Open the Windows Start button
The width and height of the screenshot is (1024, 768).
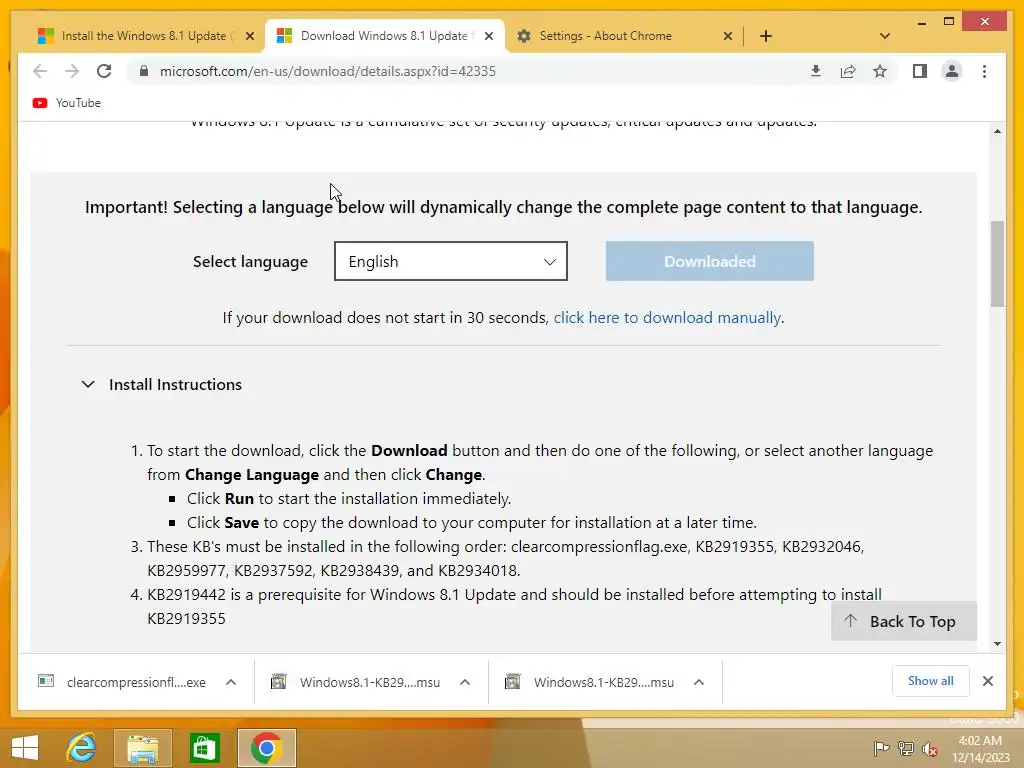point(25,748)
